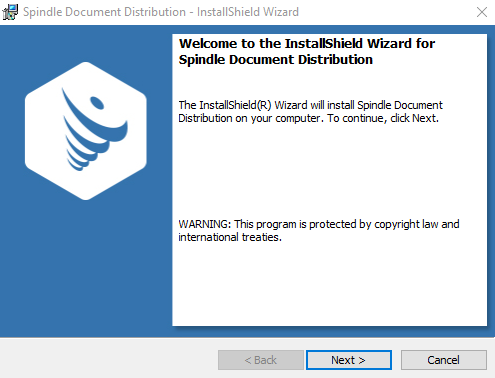Select the window title text in title bar
The height and width of the screenshot is (378, 495).
[x=161, y=12]
